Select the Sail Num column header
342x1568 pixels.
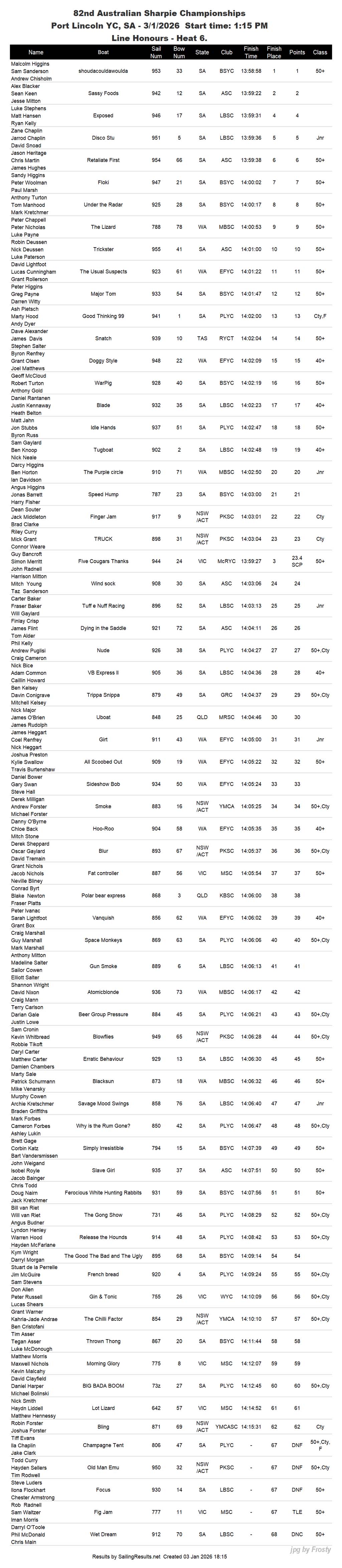click(x=156, y=52)
